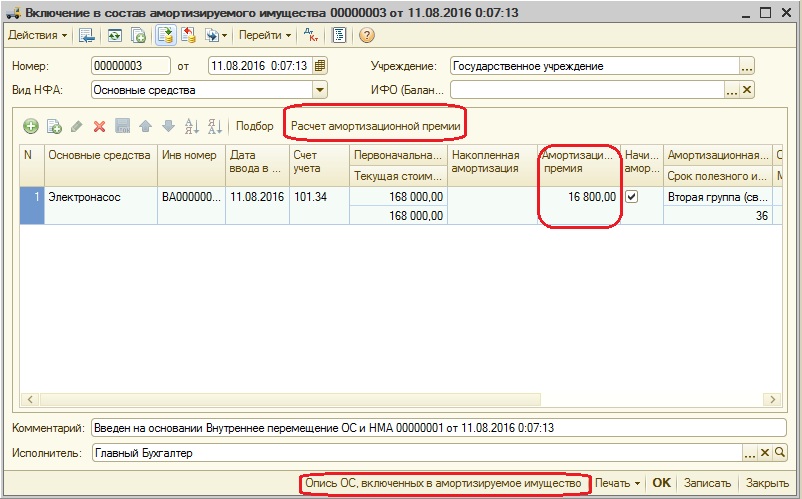Open calendar picker beside the date field
This screenshot has width=802, height=499.
(320, 66)
